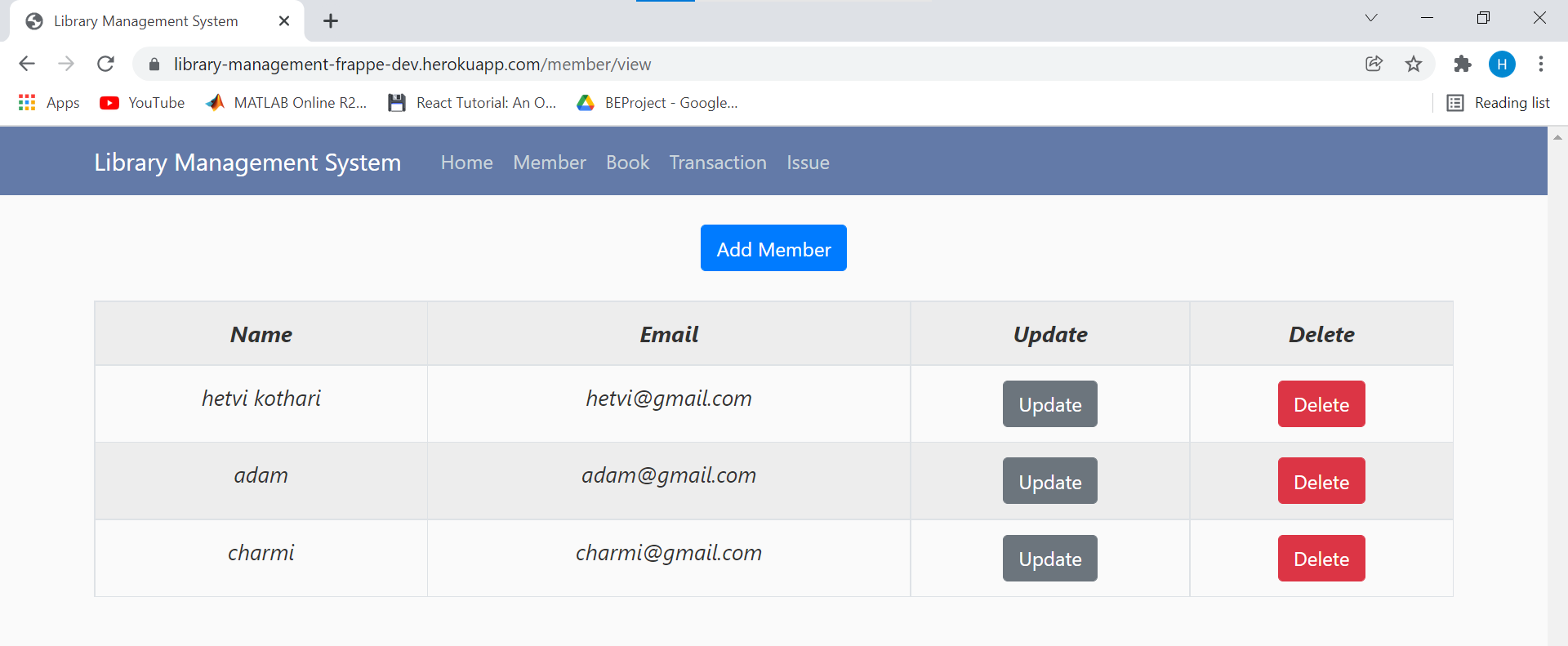Click the page scrollbar up arrow

(1557, 137)
